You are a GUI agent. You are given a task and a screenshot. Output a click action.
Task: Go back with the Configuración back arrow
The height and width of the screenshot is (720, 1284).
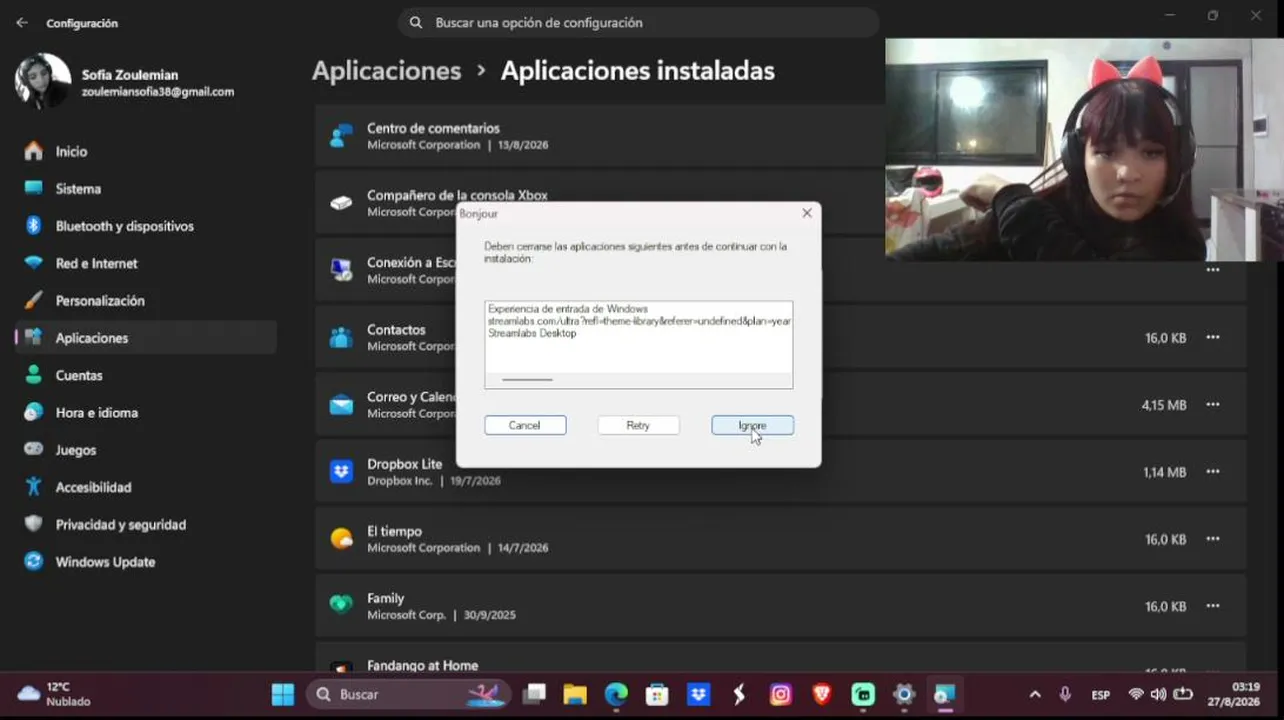point(22,23)
